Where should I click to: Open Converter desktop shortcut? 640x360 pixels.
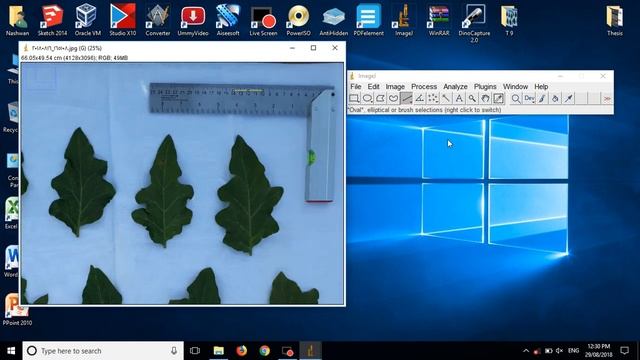tap(158, 20)
